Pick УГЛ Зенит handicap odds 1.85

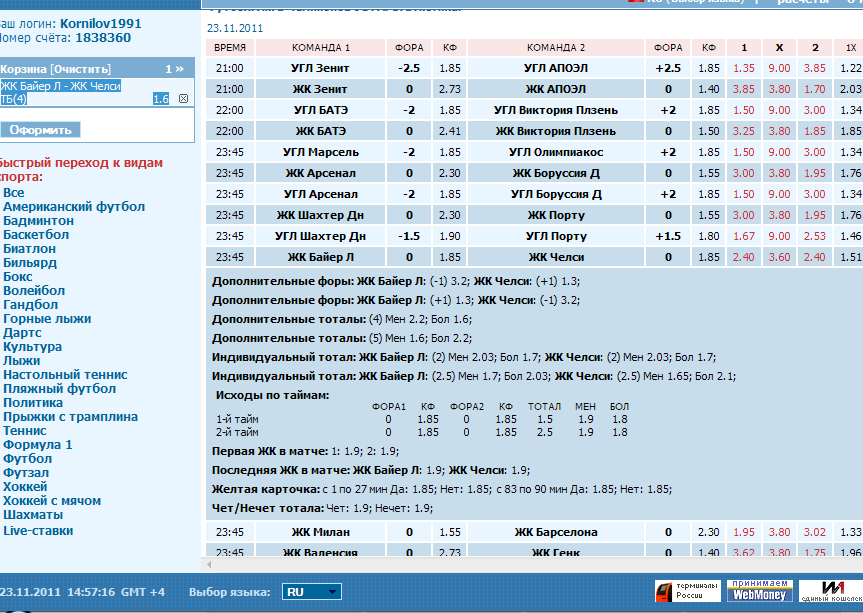(x=450, y=68)
